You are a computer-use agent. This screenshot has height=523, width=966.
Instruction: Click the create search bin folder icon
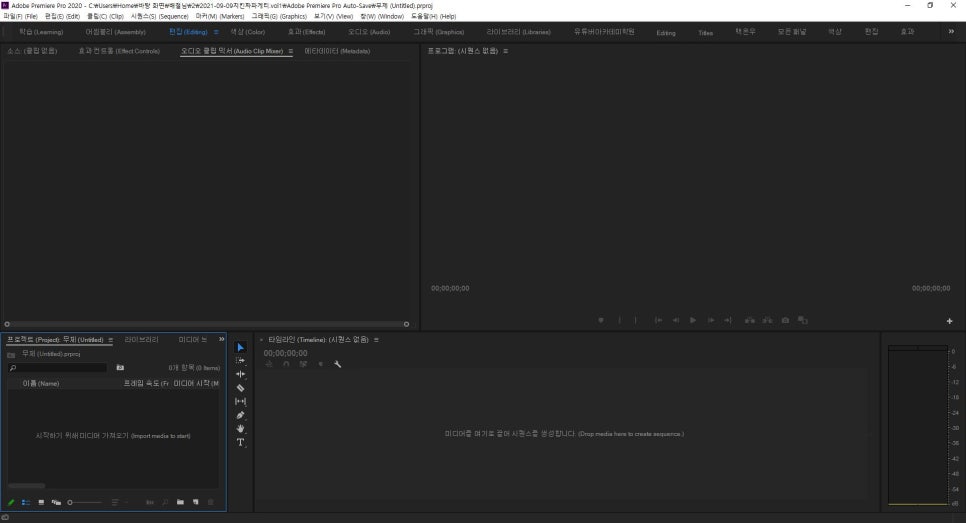(x=120, y=368)
